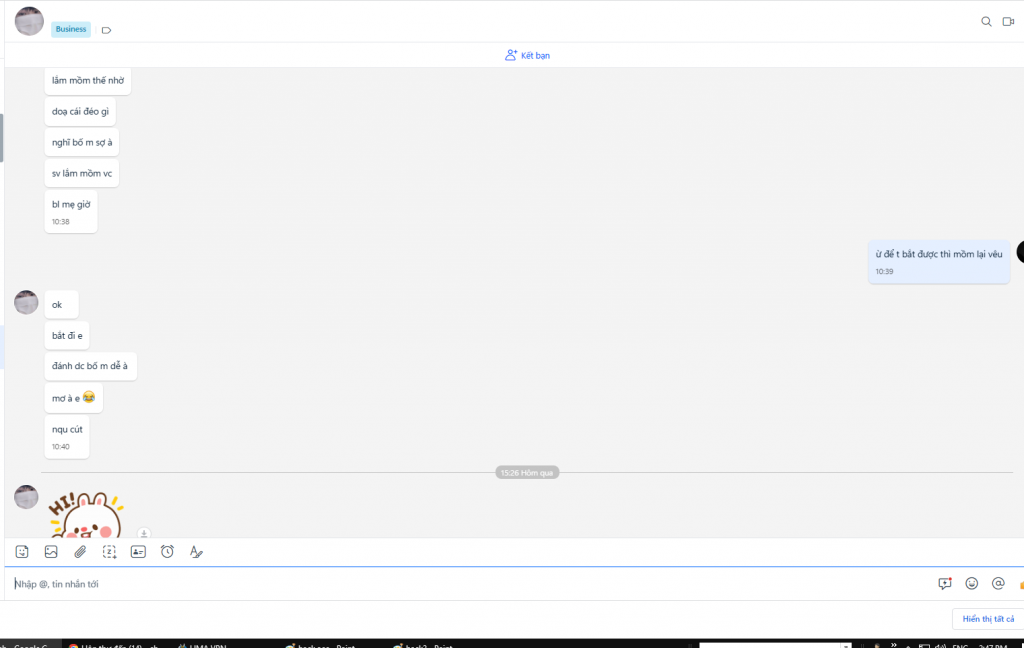
Task: Click the message input field
Action: [x=470, y=584]
